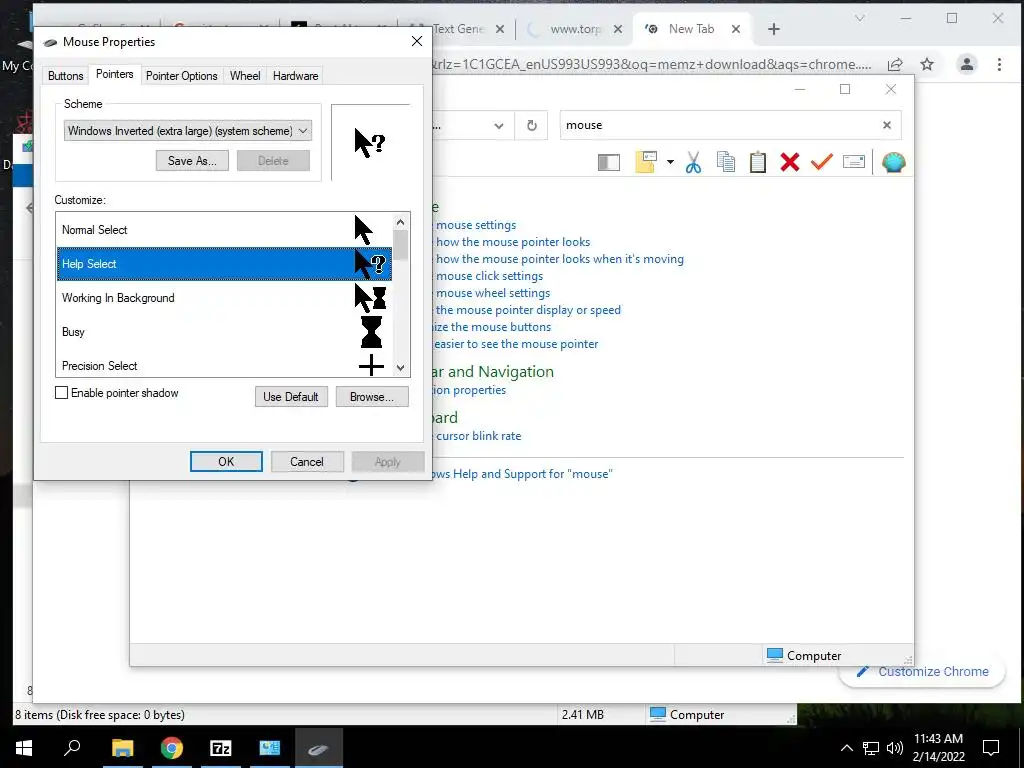Switch to the Buttons tab
This screenshot has width=1024, height=768.
click(x=65, y=76)
